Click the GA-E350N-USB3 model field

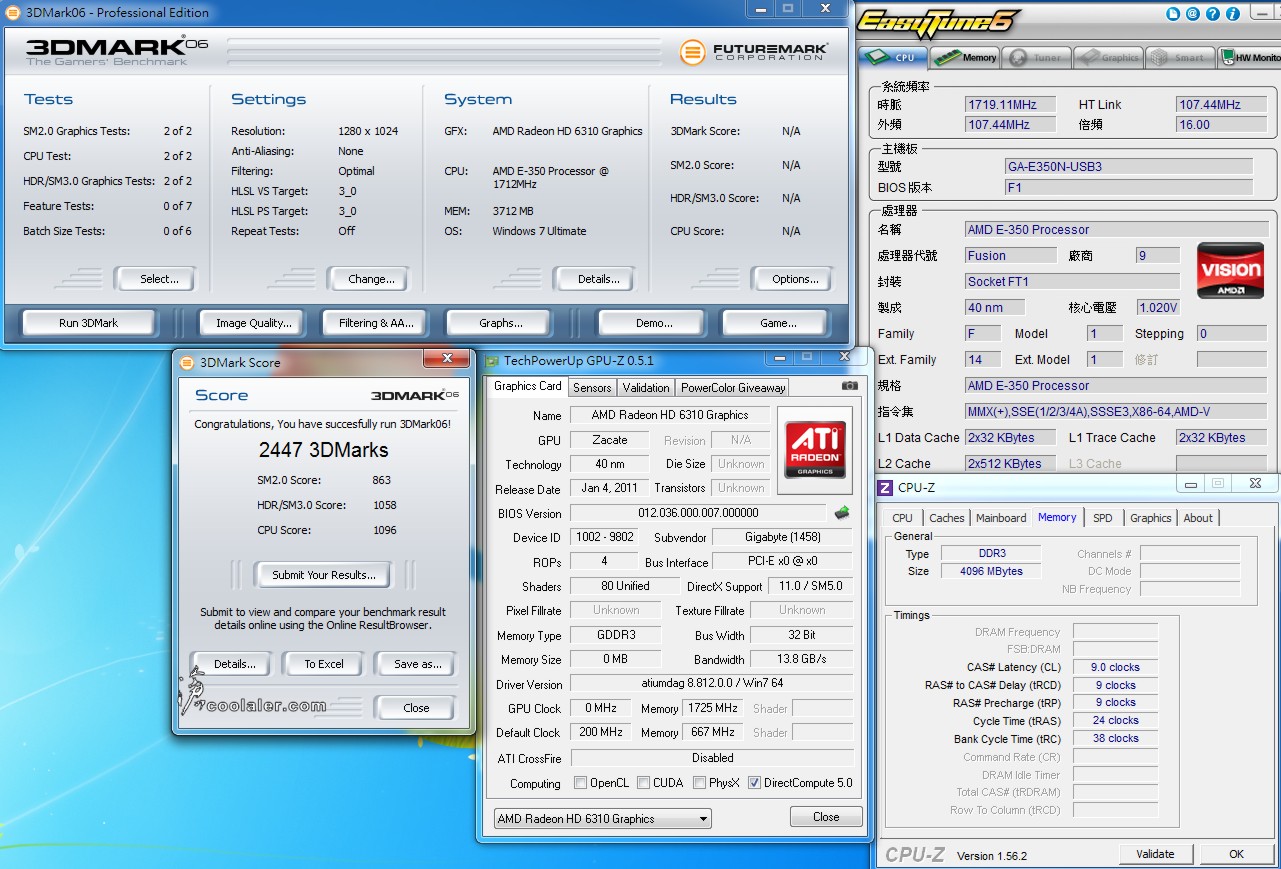[1128, 166]
